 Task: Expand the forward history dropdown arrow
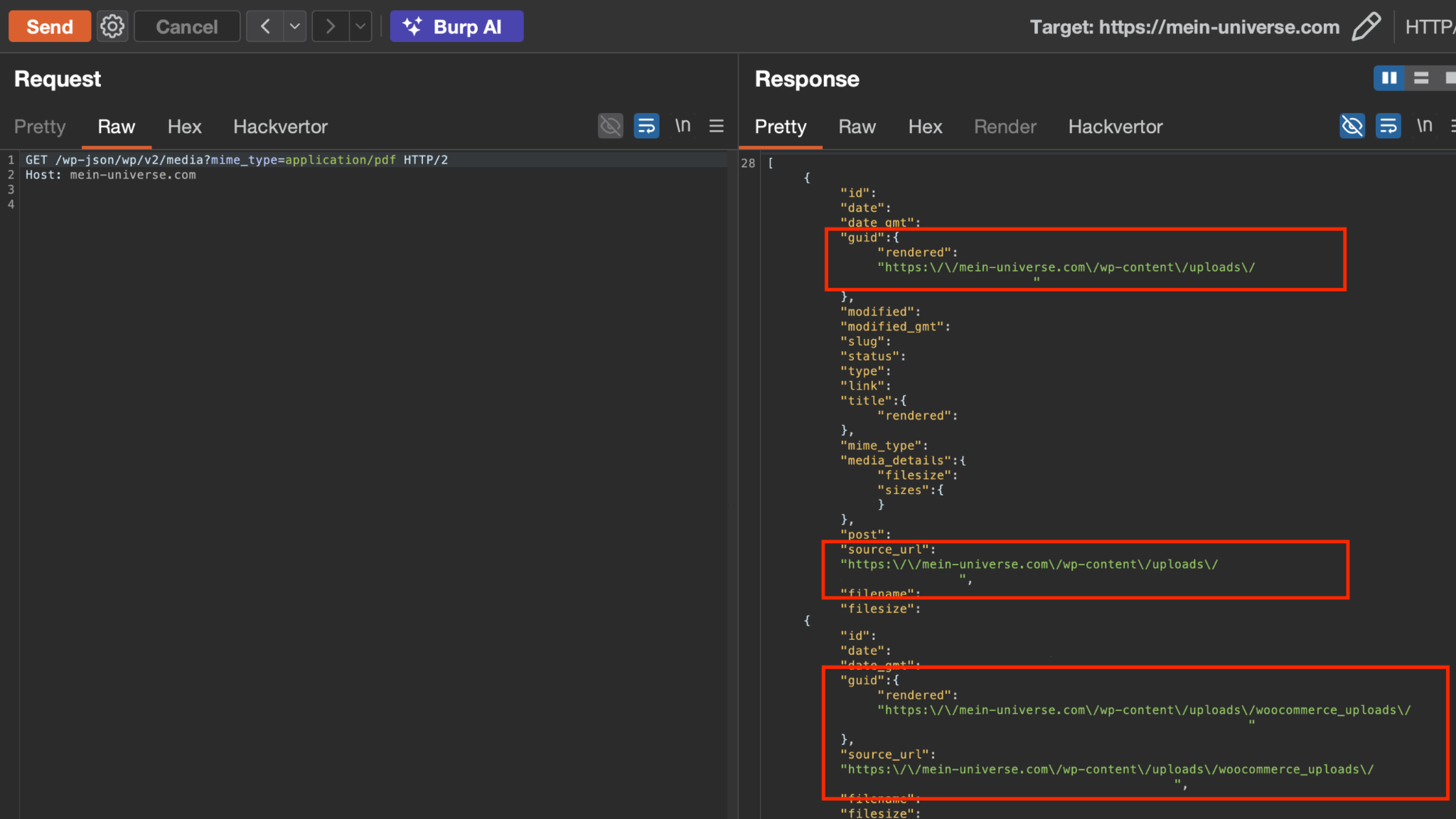360,26
